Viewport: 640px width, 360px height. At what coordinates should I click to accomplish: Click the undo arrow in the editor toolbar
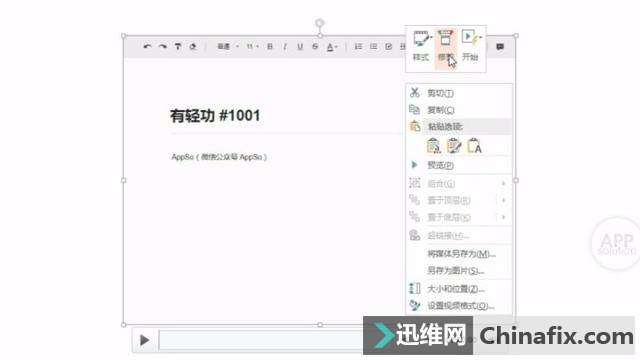coord(147,47)
